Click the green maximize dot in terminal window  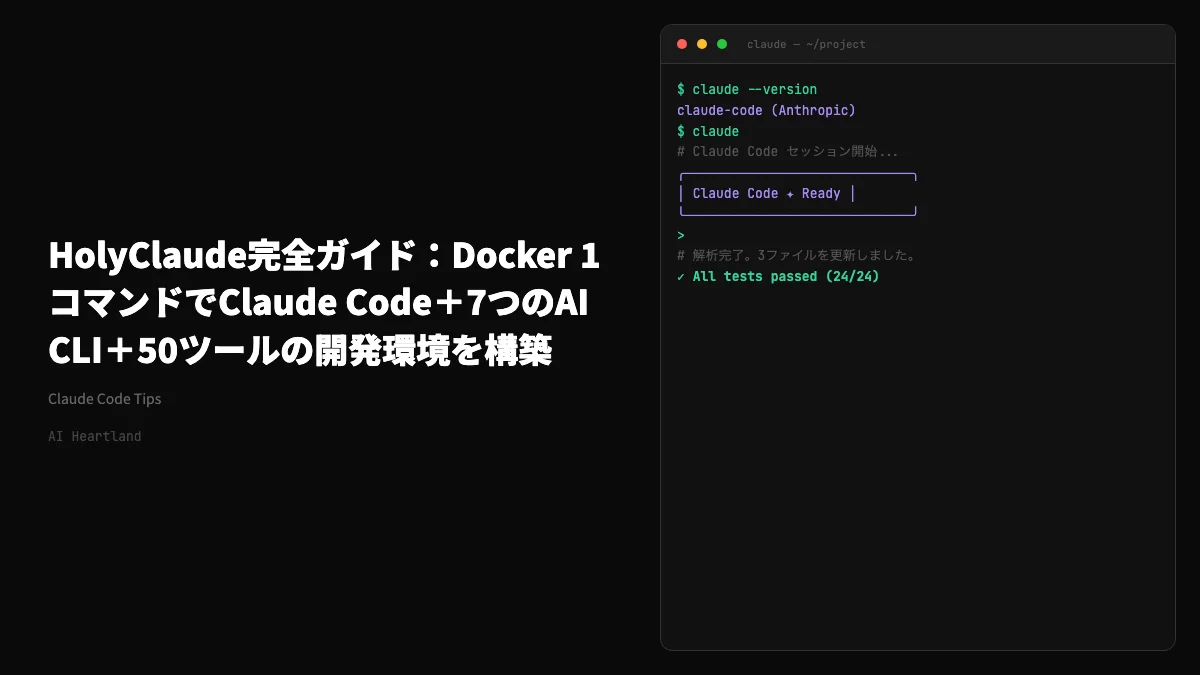[722, 44]
